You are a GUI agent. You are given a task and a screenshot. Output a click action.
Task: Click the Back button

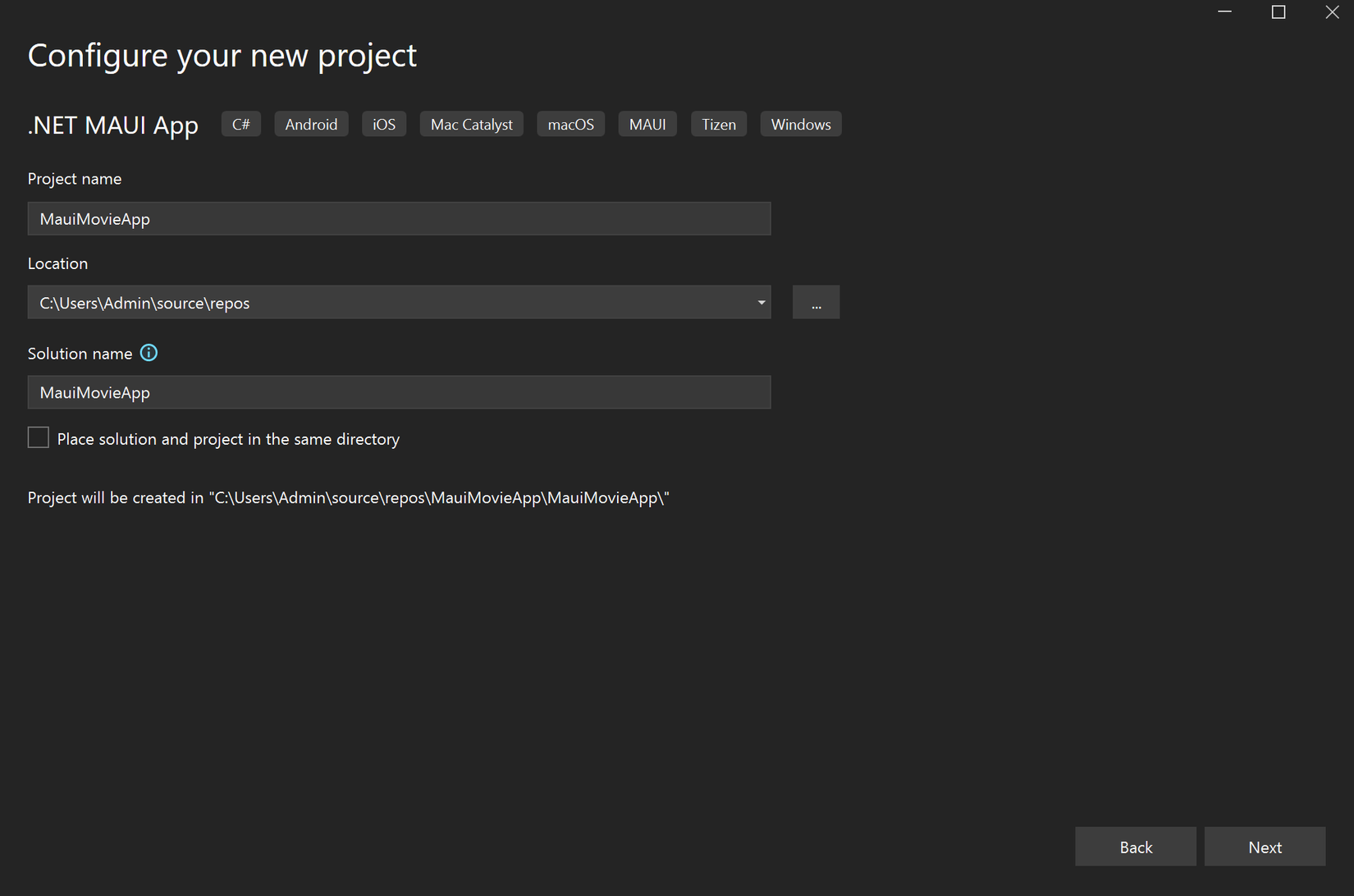(1136, 846)
